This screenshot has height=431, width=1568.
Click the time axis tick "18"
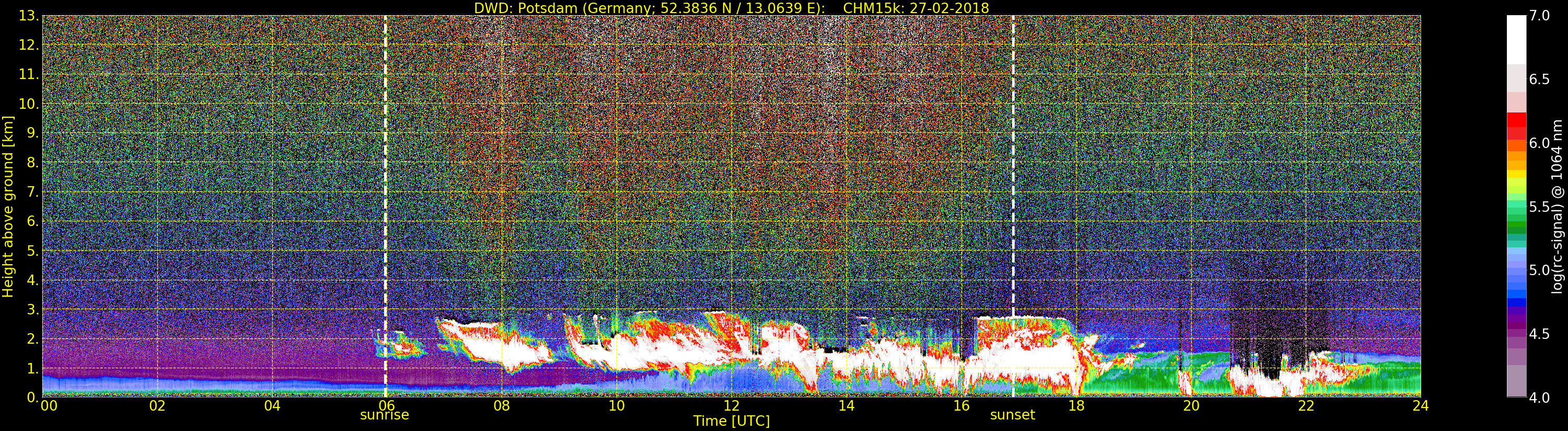(x=1076, y=406)
